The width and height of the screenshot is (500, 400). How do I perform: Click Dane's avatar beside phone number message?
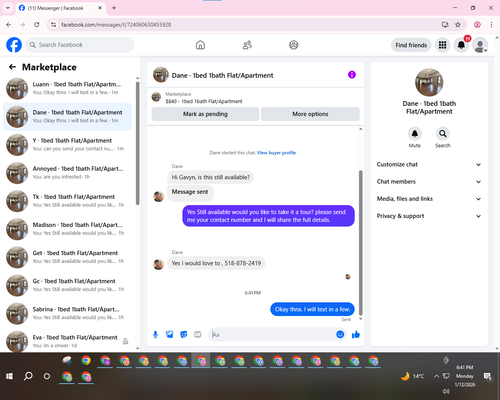[x=158, y=264]
